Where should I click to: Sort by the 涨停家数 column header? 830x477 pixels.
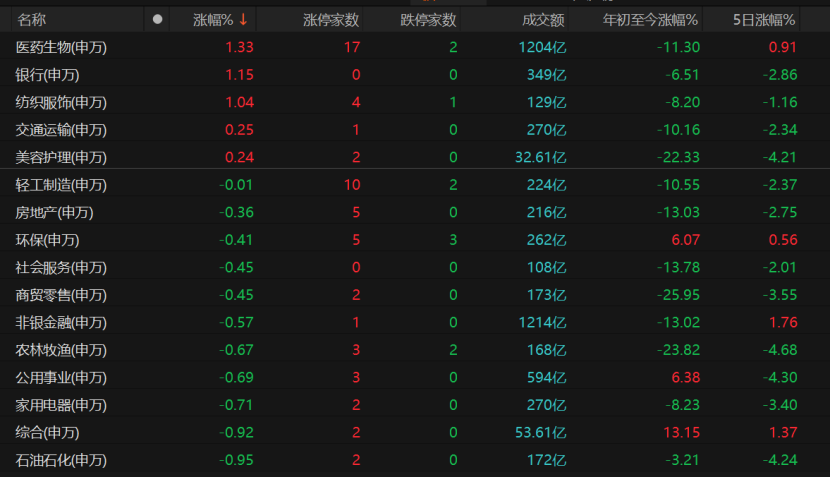click(x=331, y=20)
